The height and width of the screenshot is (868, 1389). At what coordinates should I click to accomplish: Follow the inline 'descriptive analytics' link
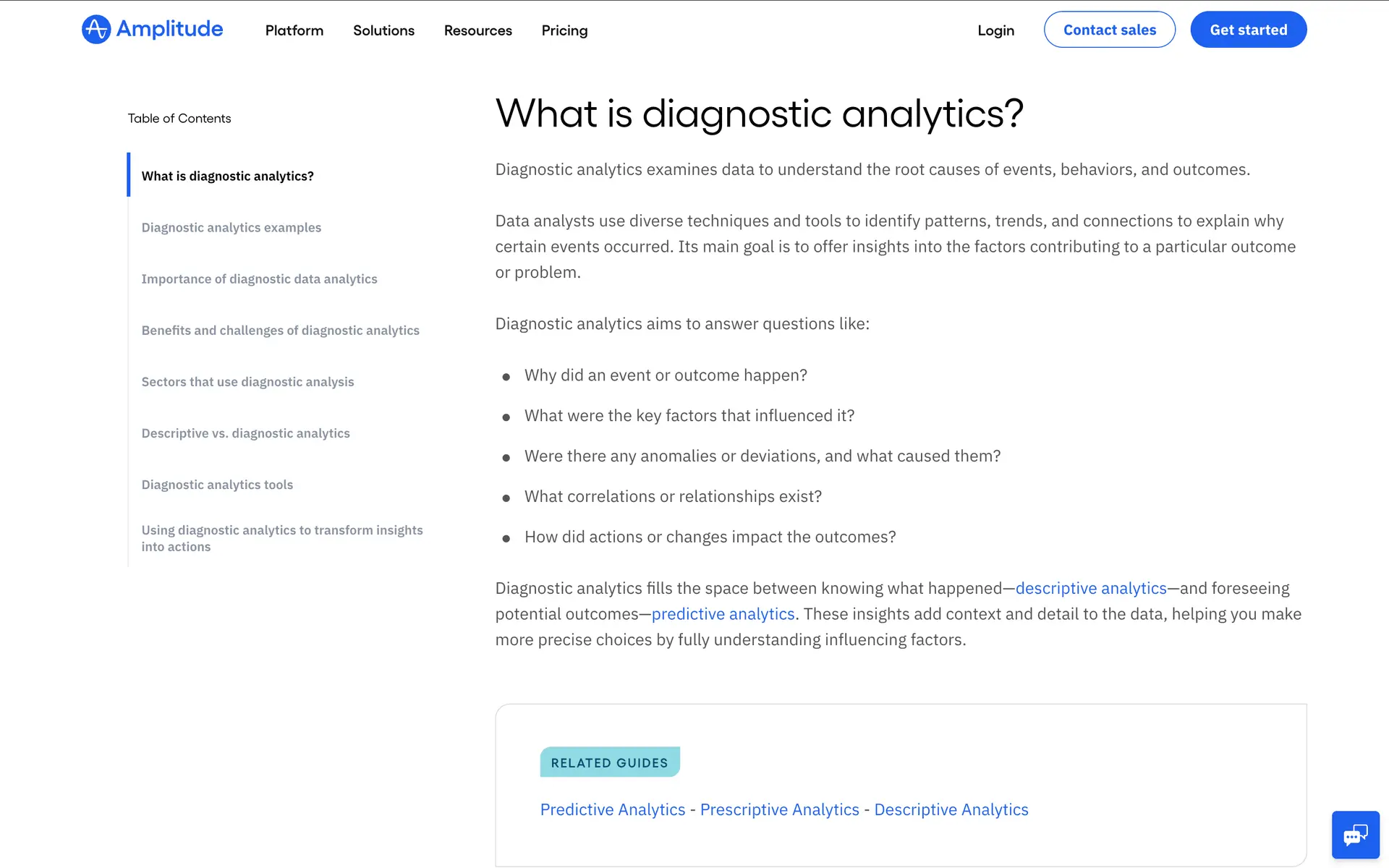(x=1090, y=588)
